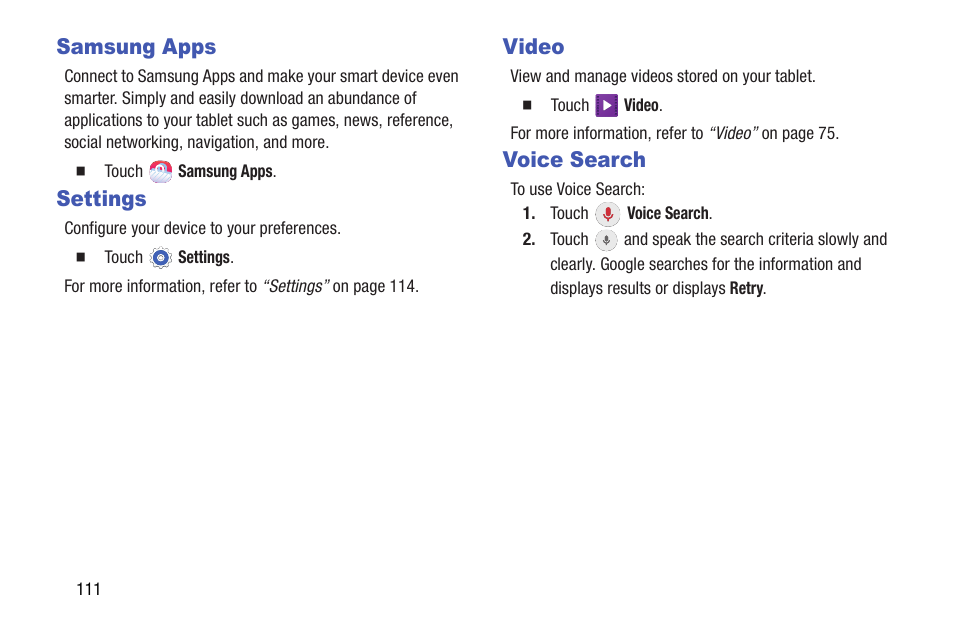Click 'smarter. Simply and easily download' line
The width and height of the screenshot is (954, 636).
[x=240, y=98]
